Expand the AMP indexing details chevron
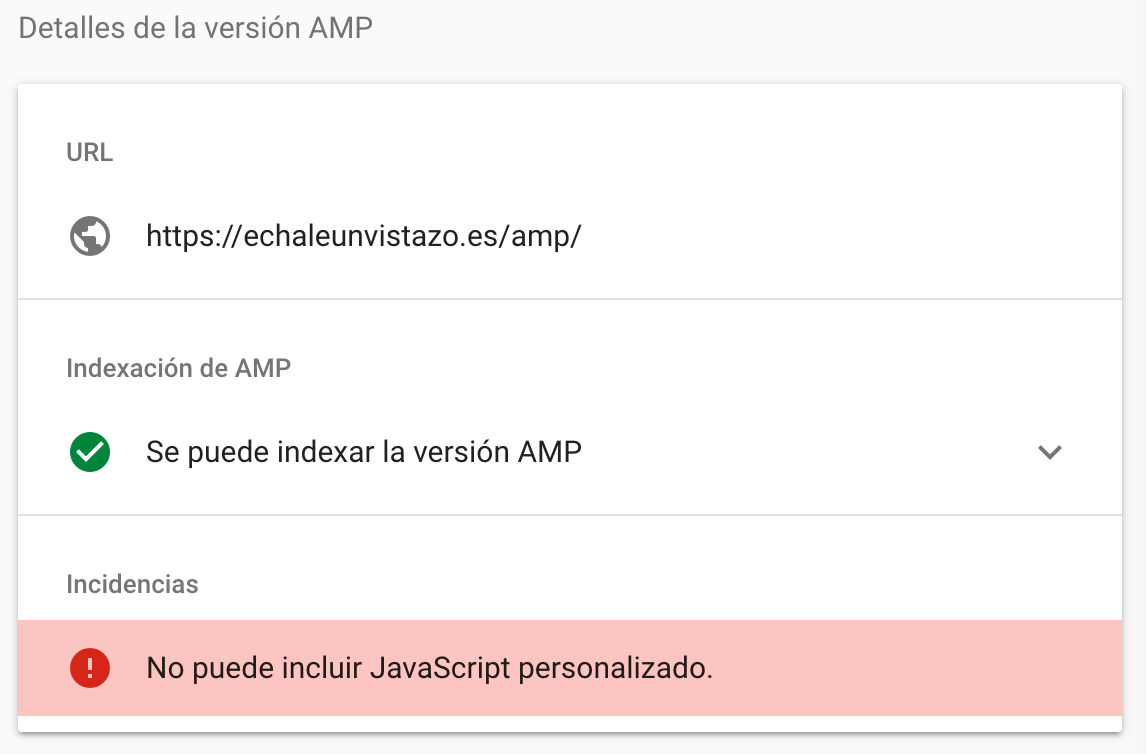1146x754 pixels. coord(1050,452)
